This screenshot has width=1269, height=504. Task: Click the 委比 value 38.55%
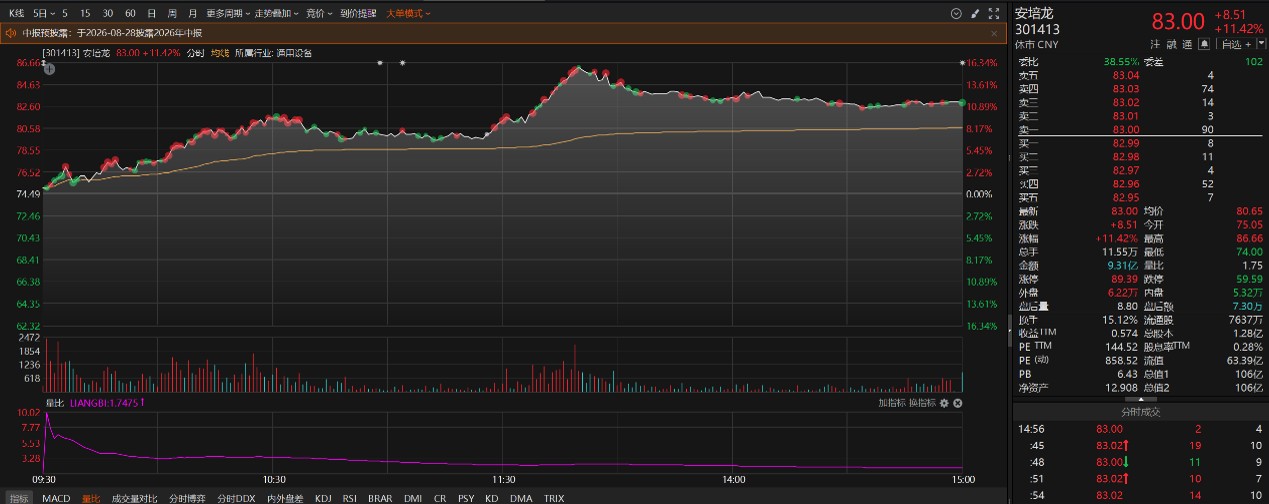(x=1121, y=61)
